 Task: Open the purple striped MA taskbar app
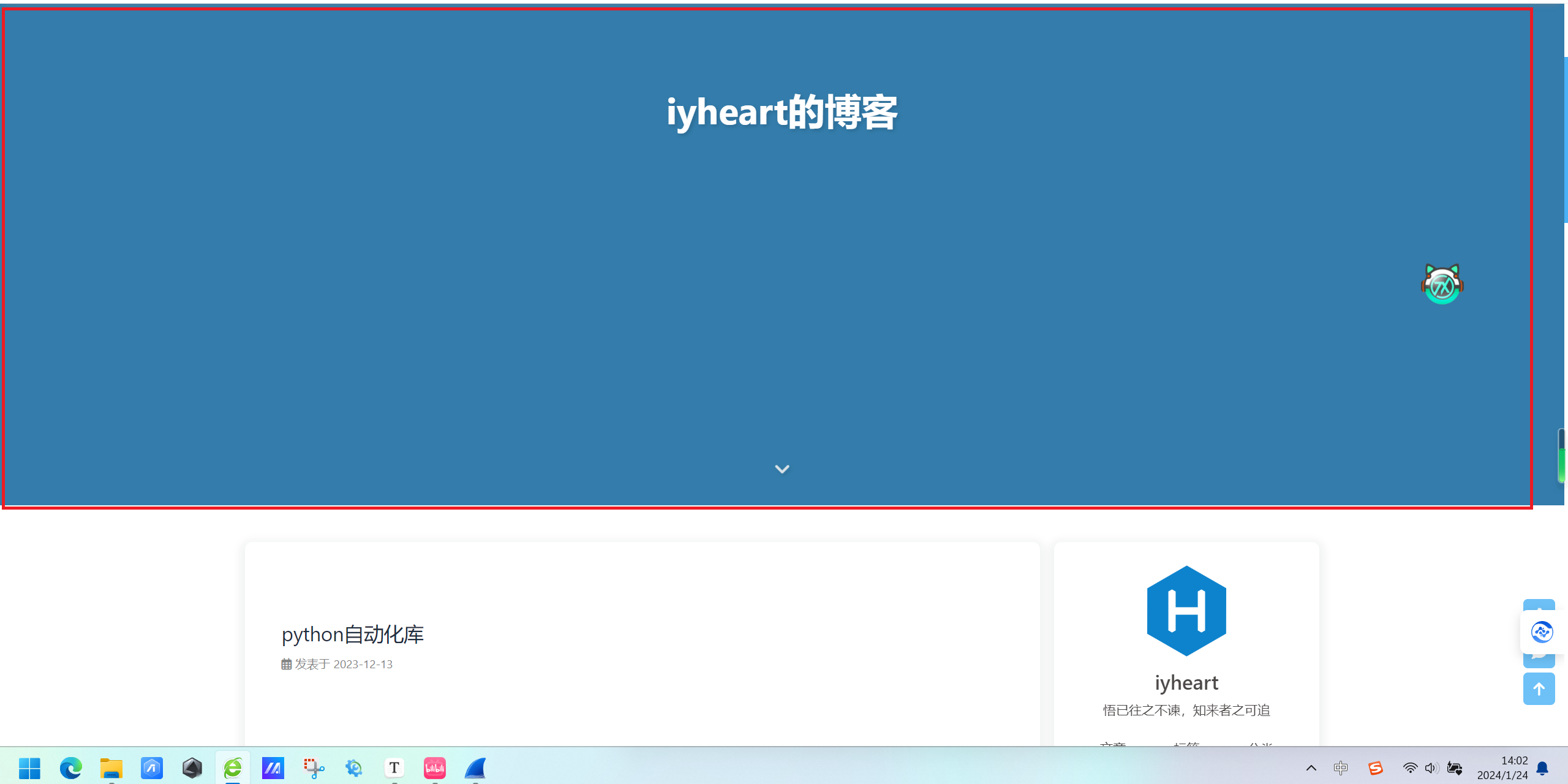click(273, 767)
